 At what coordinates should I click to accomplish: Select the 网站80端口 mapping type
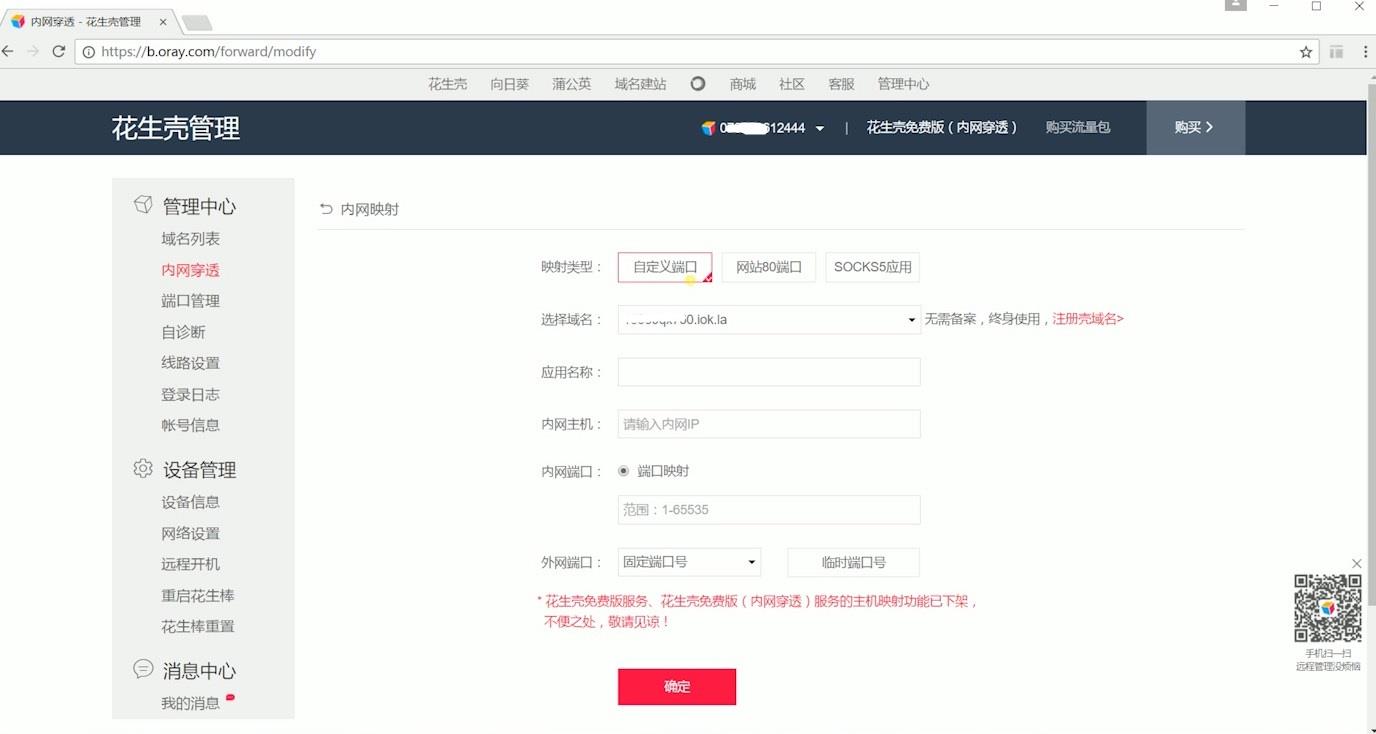pos(769,267)
